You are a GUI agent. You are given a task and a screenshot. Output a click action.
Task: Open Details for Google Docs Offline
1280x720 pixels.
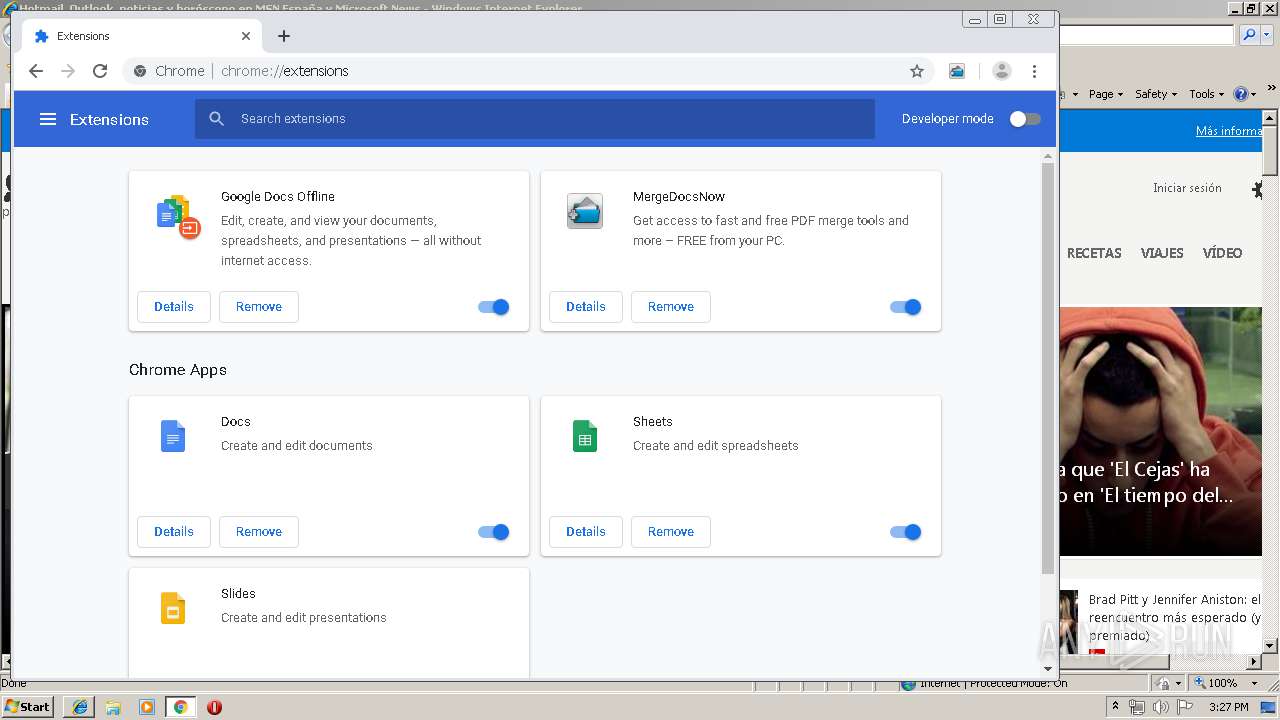[x=174, y=307]
